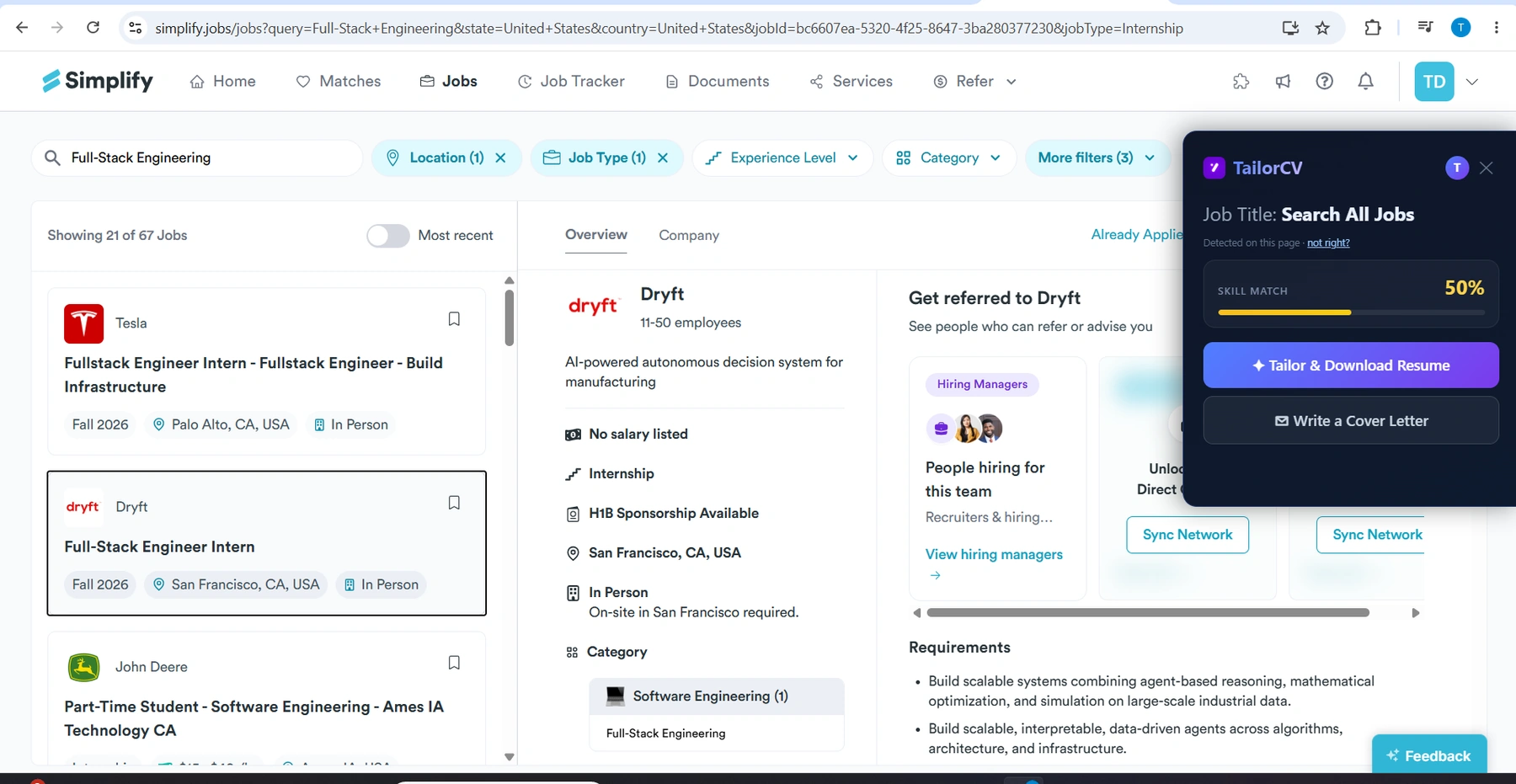Click the Skill Match progress bar

(1351, 312)
